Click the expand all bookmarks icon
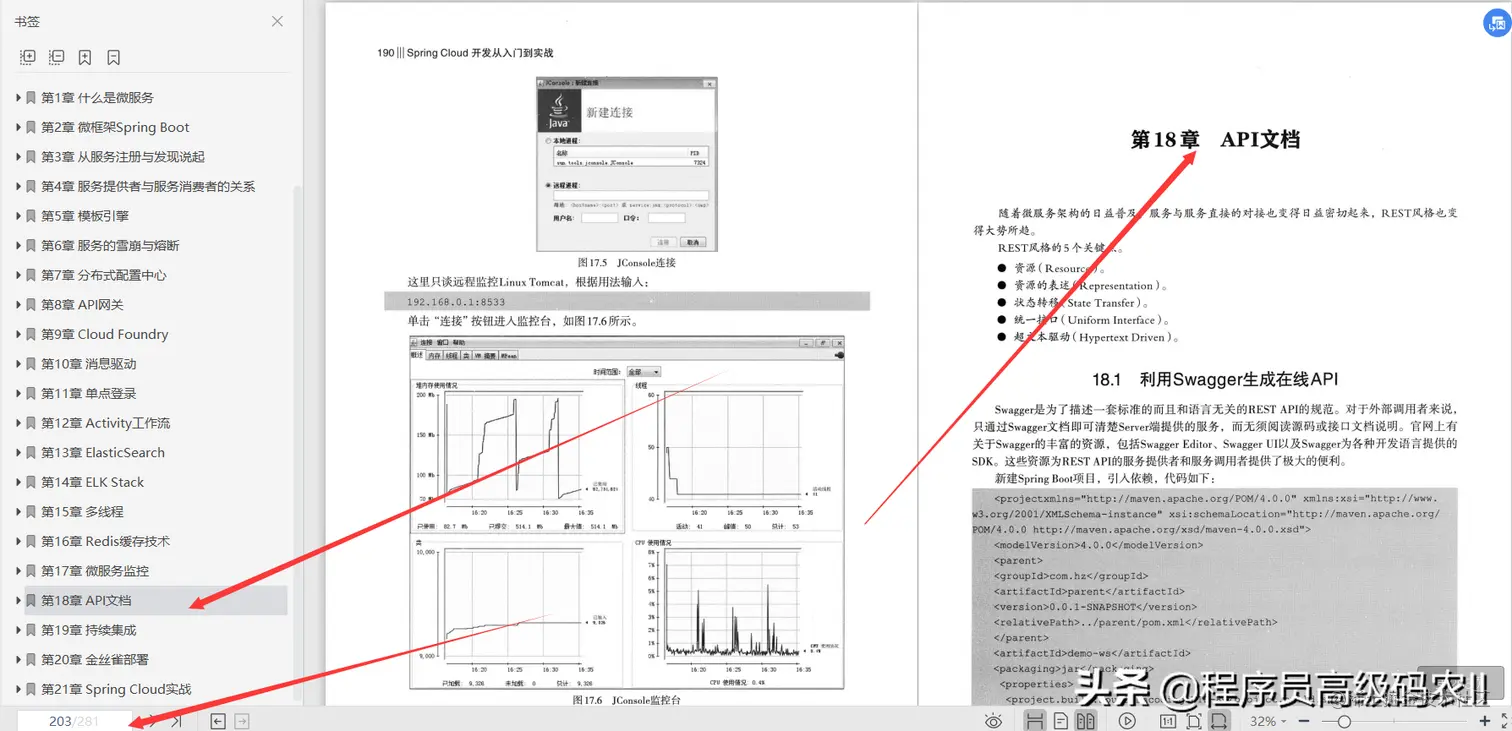This screenshot has height=731, width=1512. point(28,57)
